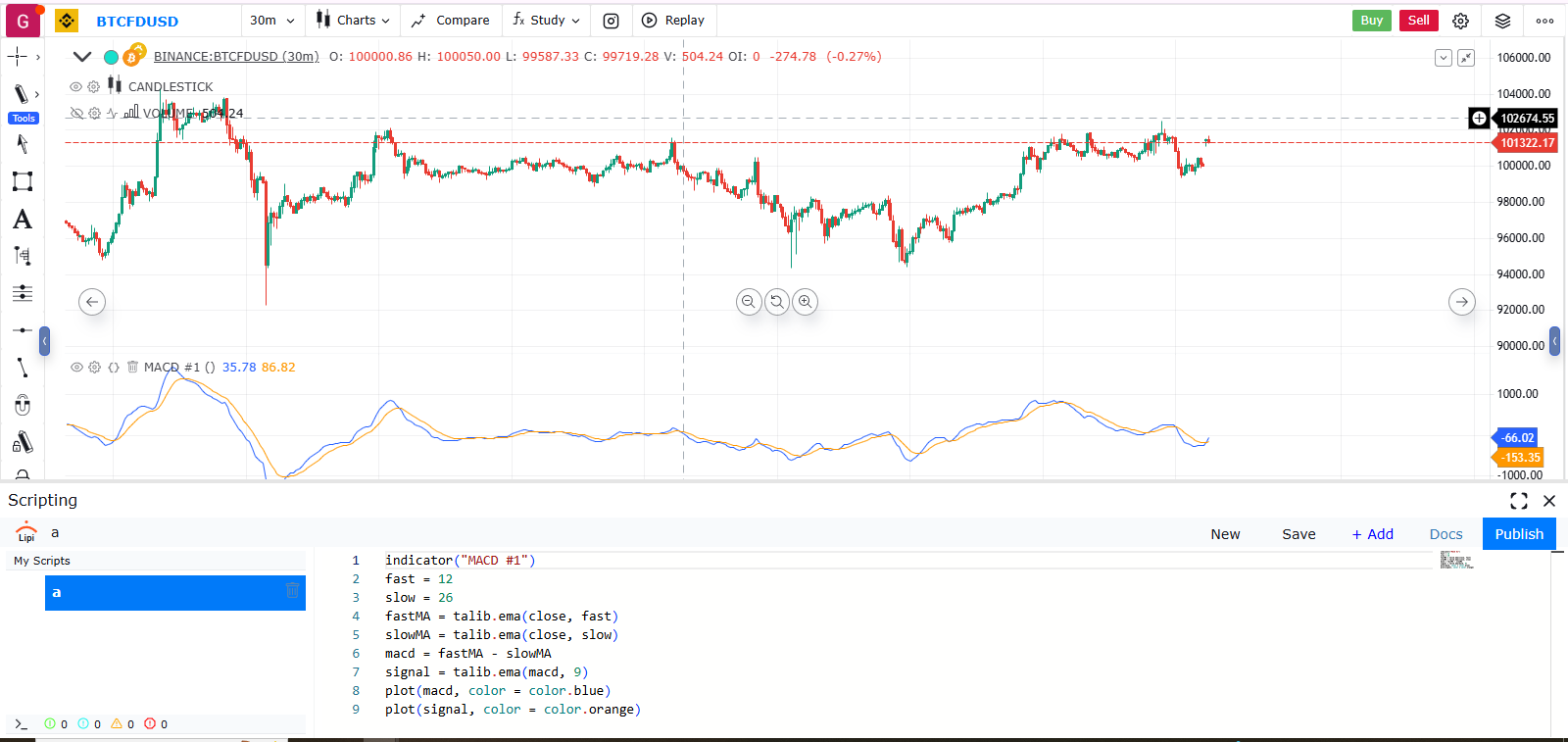This screenshot has width=1568, height=742.
Task: Click the camera snapshot icon
Action: pos(611,21)
